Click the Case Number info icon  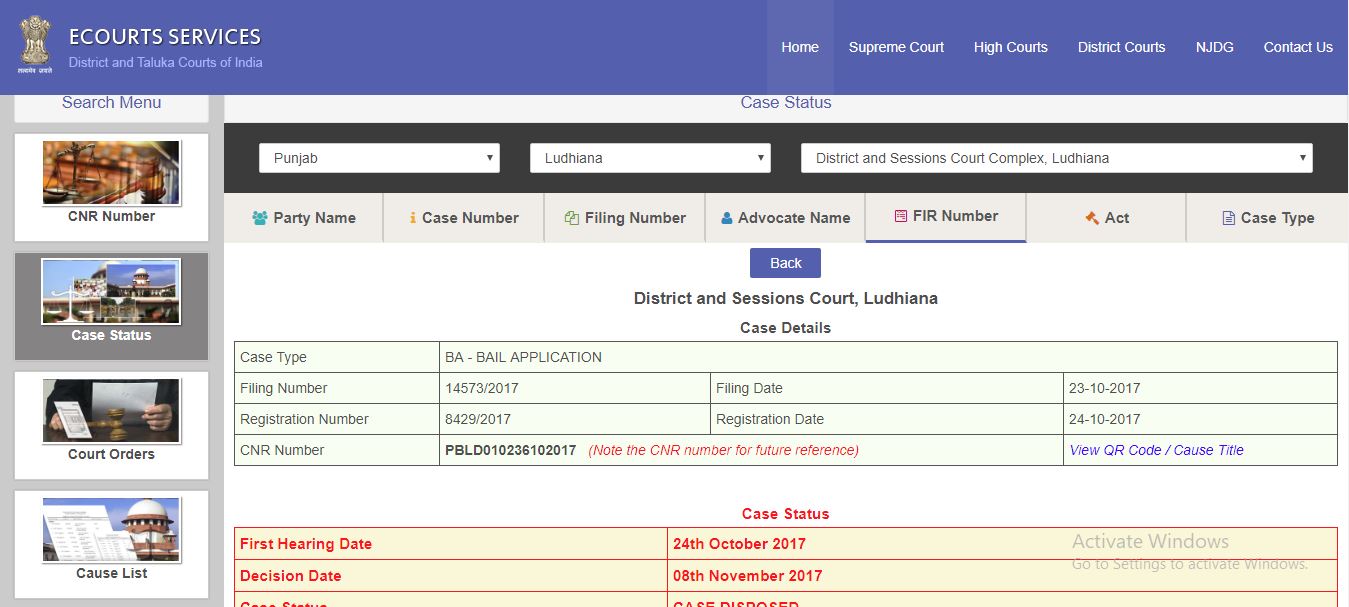click(413, 218)
